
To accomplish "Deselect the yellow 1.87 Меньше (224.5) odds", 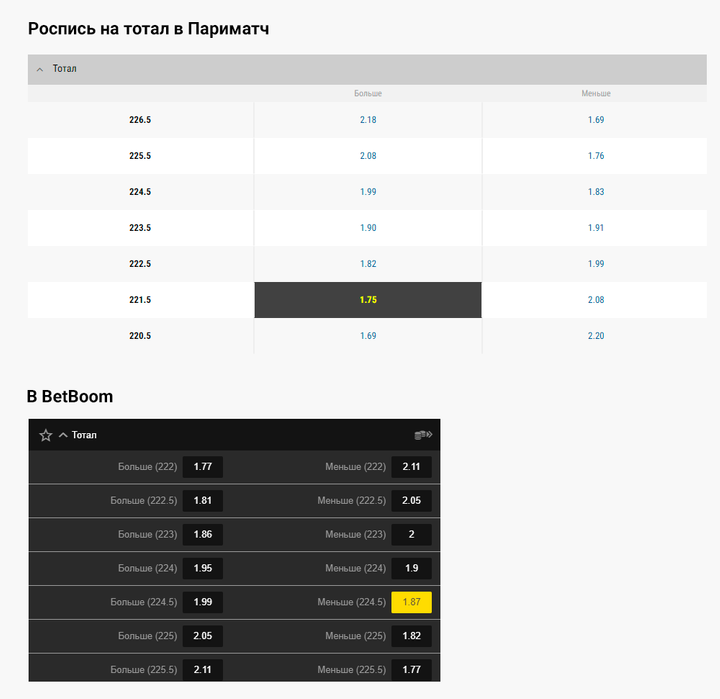I will pyautogui.click(x=411, y=602).
